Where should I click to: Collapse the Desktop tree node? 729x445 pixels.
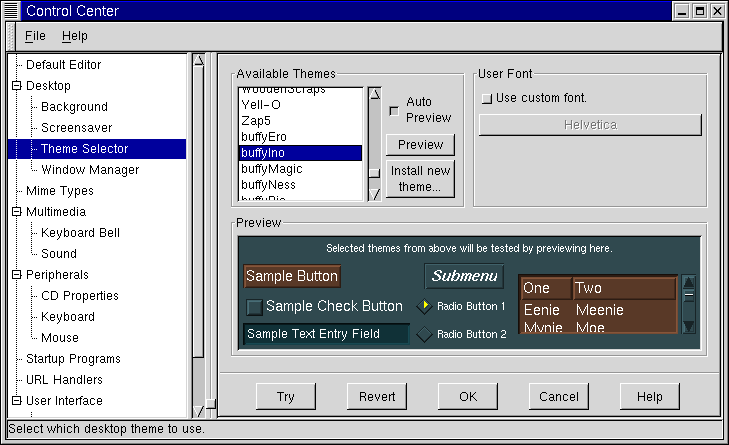click(16, 86)
